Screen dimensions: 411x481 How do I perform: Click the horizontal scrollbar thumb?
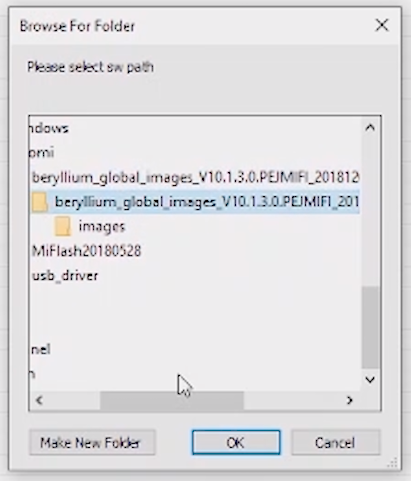(x=172, y=400)
